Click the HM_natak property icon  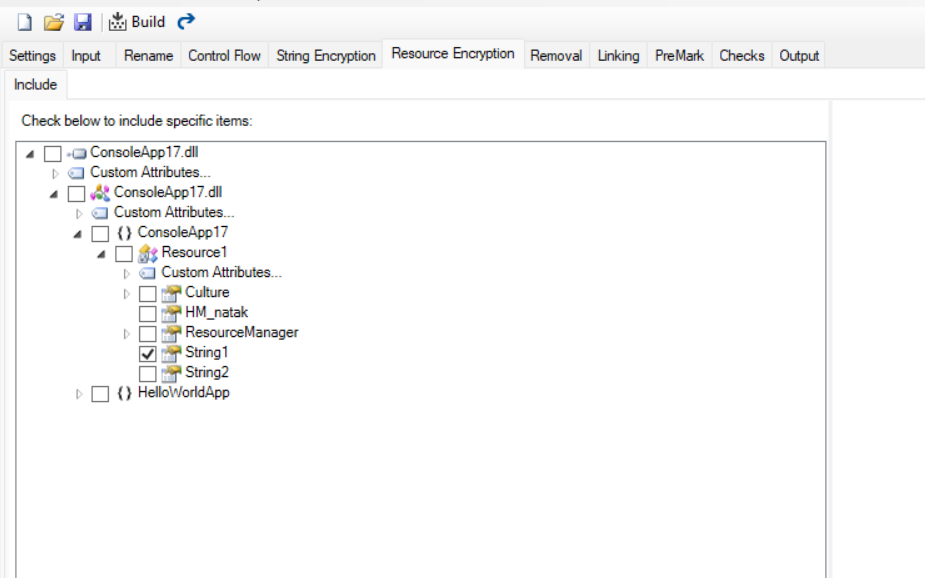click(x=171, y=313)
